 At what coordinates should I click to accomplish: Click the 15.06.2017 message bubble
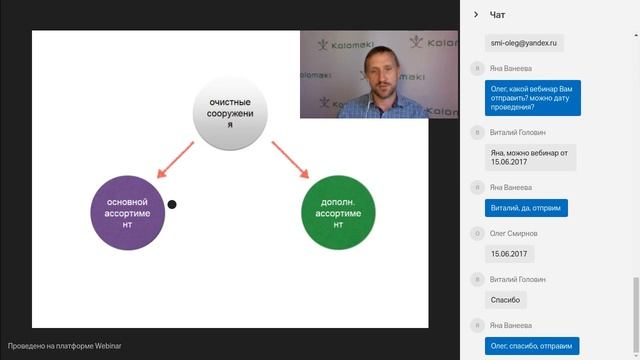click(x=509, y=254)
